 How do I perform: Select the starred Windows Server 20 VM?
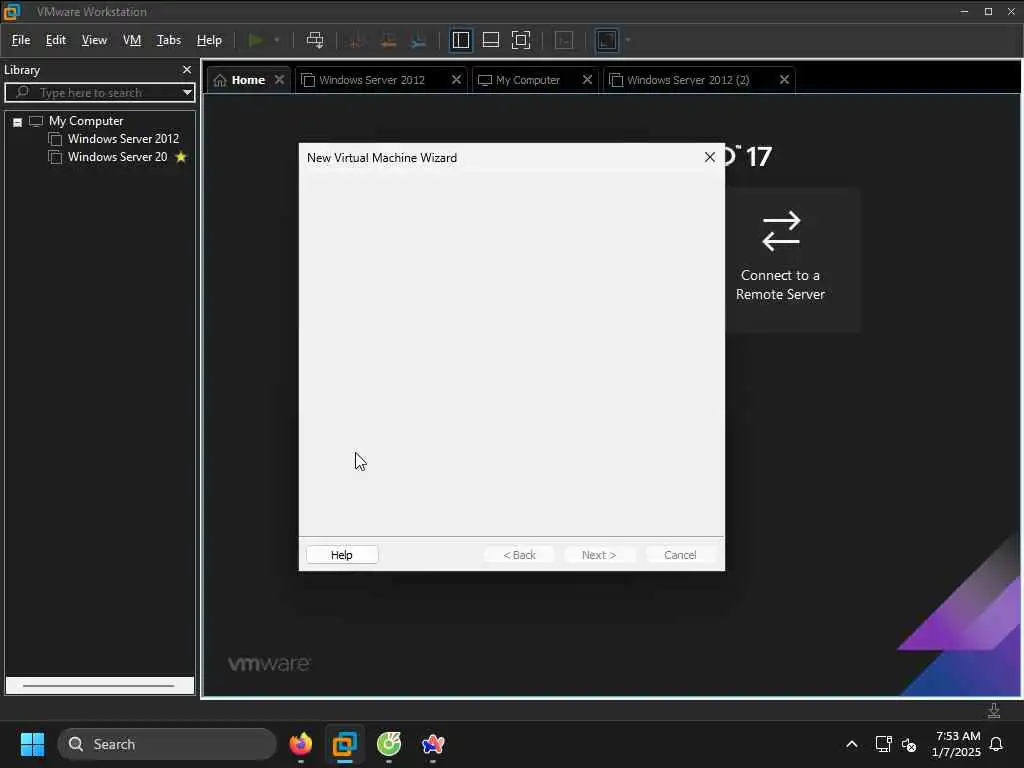tap(117, 157)
